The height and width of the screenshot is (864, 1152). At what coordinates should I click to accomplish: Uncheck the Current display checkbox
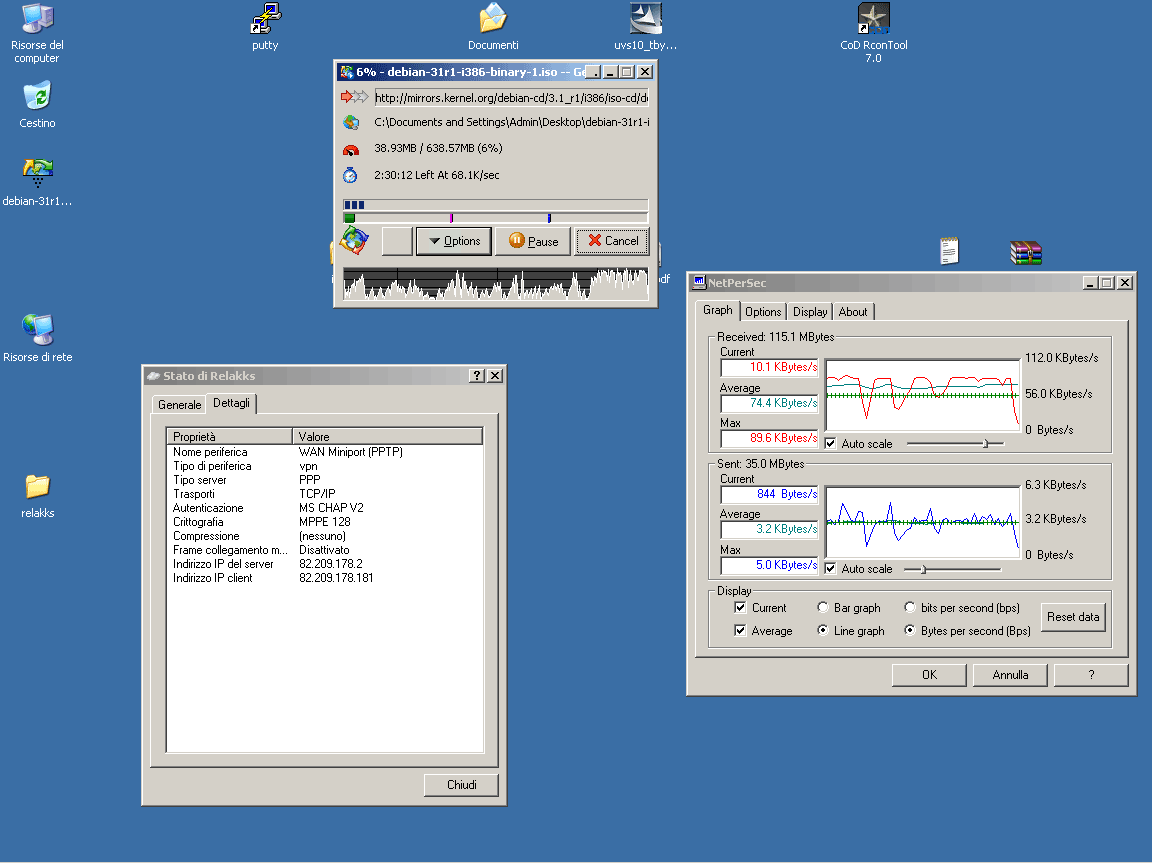[x=740, y=608]
